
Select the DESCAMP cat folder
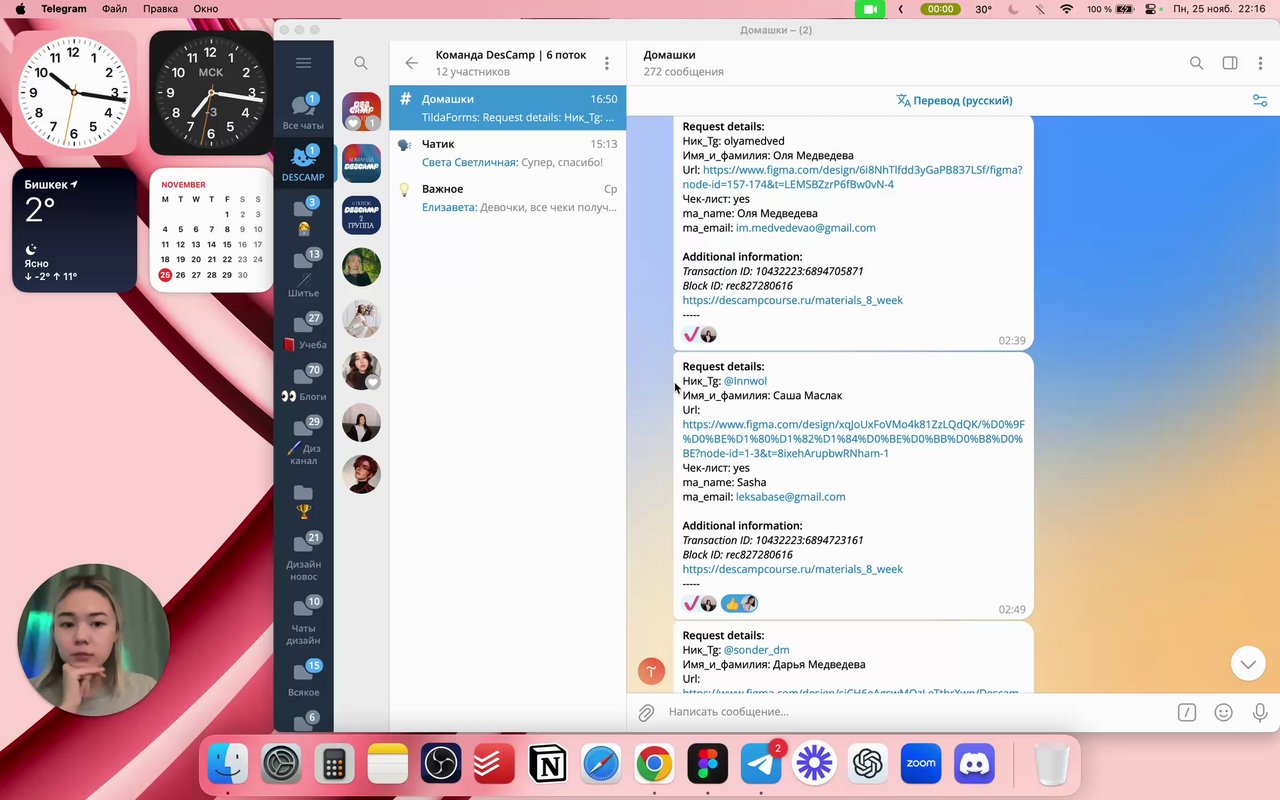coord(303,163)
